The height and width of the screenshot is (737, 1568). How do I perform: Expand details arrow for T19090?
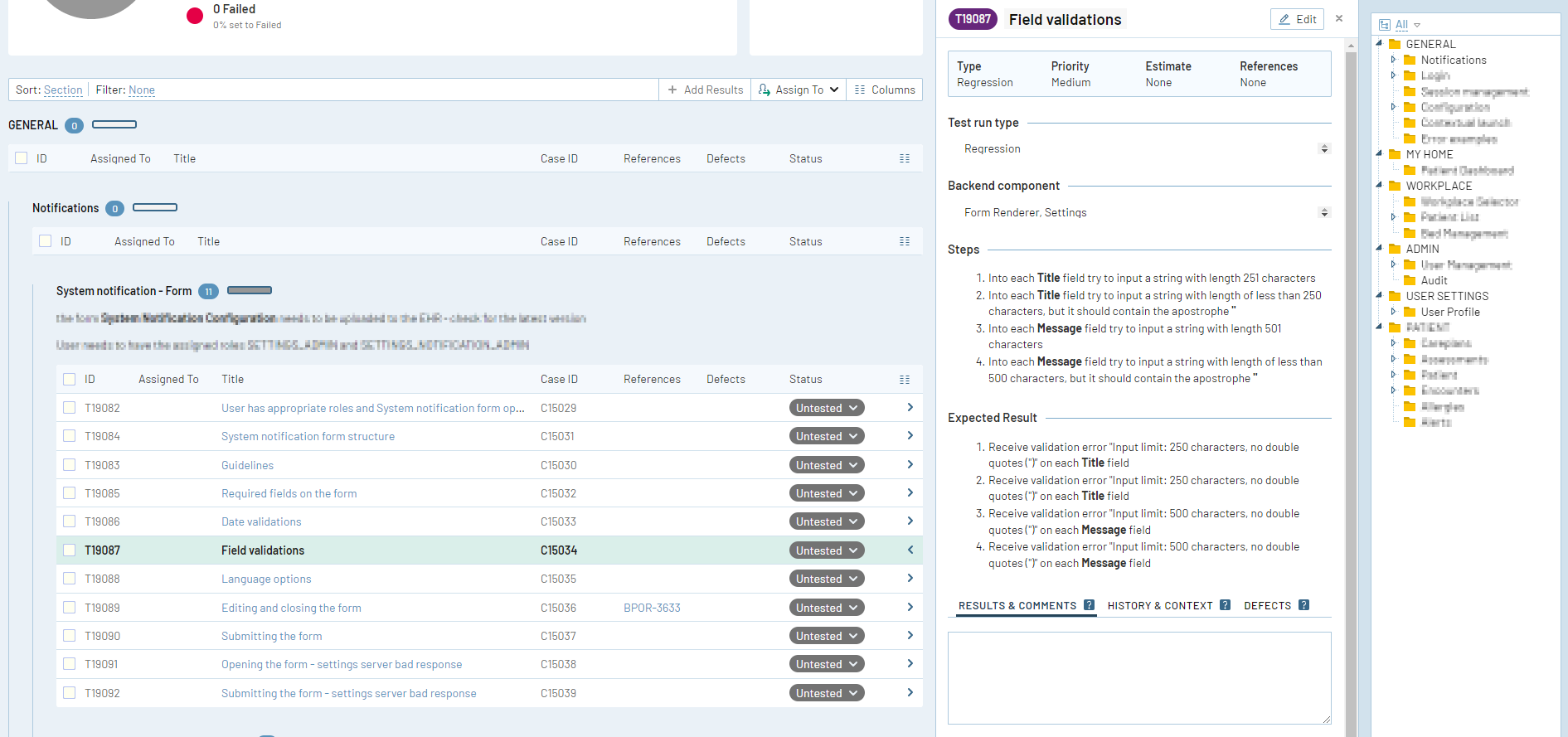point(910,635)
